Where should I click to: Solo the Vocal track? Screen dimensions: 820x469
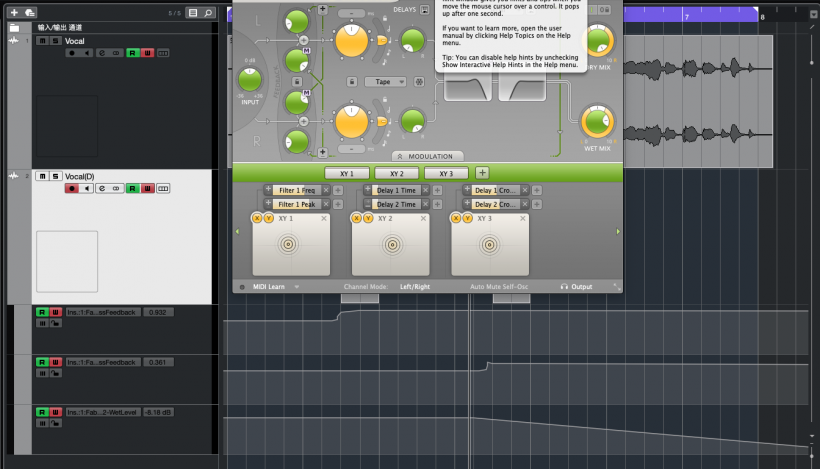pyautogui.click(x=55, y=41)
